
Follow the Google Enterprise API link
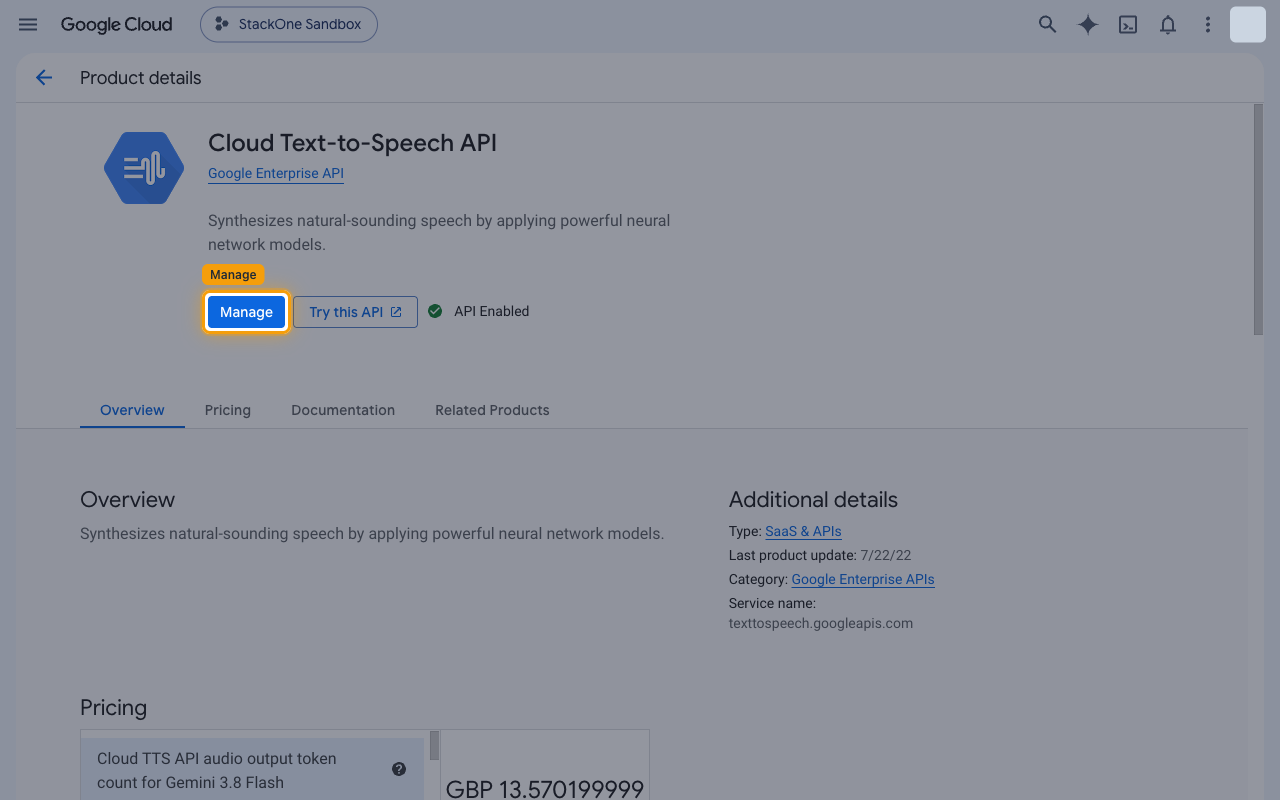(276, 173)
